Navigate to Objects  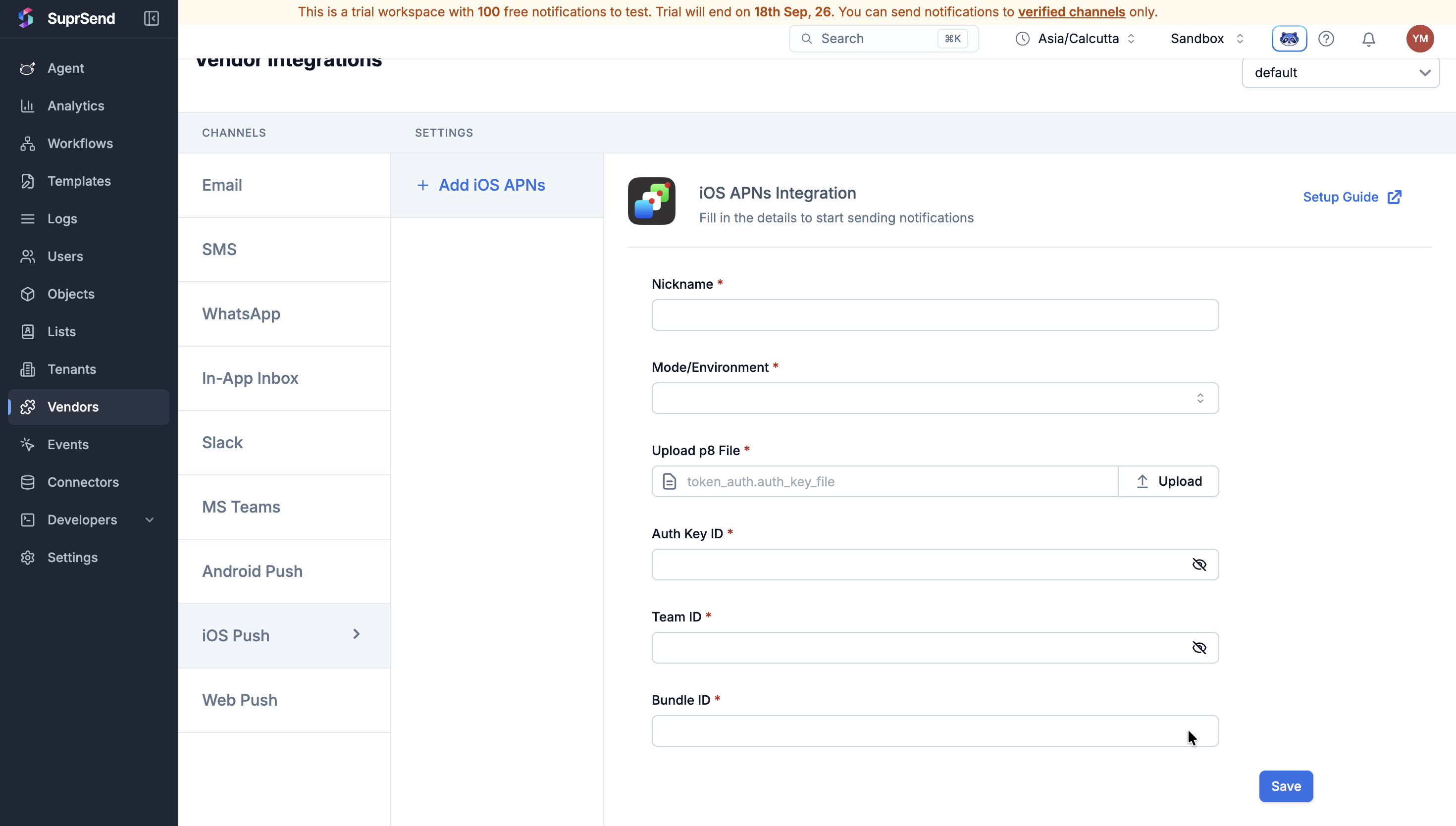(x=89, y=294)
